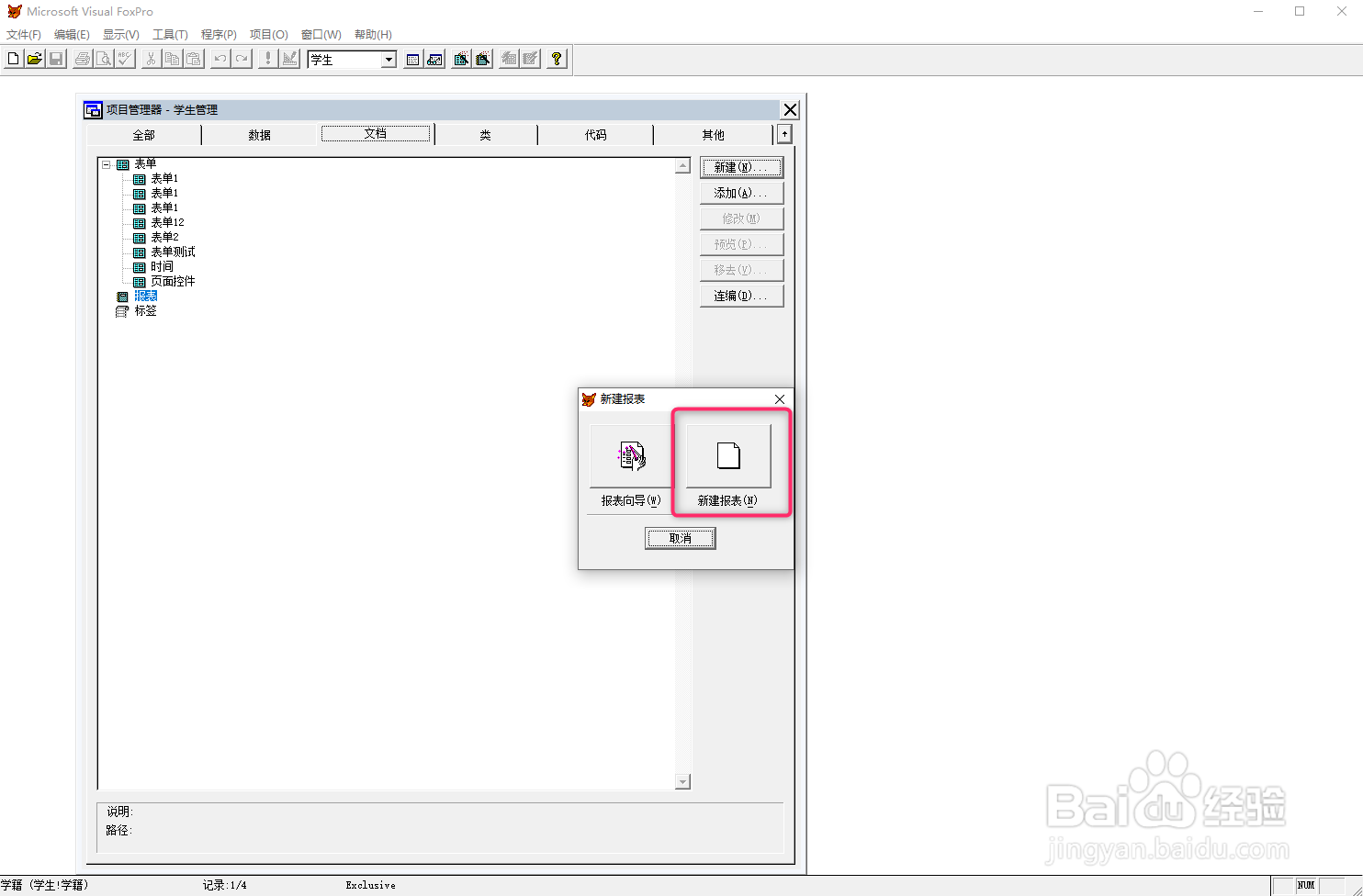Open the 显示(V) menu
Image resolution: width=1363 pixels, height=896 pixels.
coord(120,35)
